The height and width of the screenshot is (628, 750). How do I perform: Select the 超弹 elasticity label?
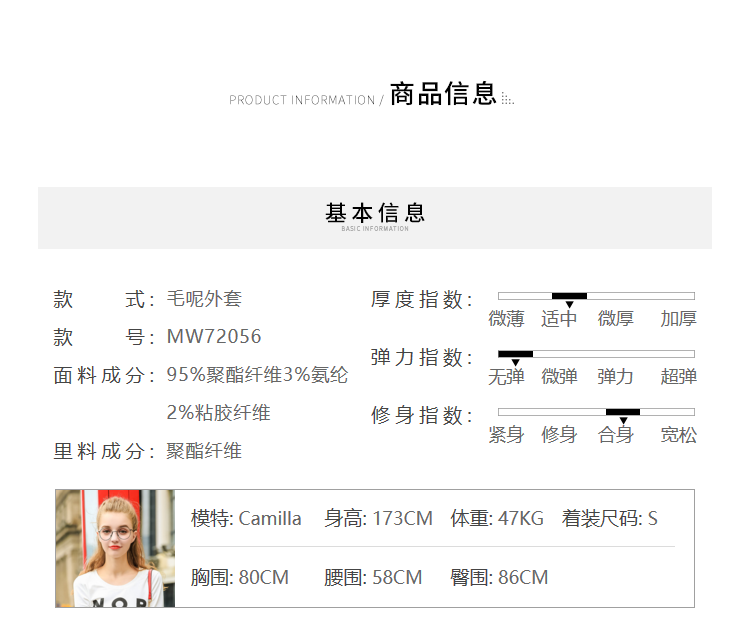(x=678, y=376)
